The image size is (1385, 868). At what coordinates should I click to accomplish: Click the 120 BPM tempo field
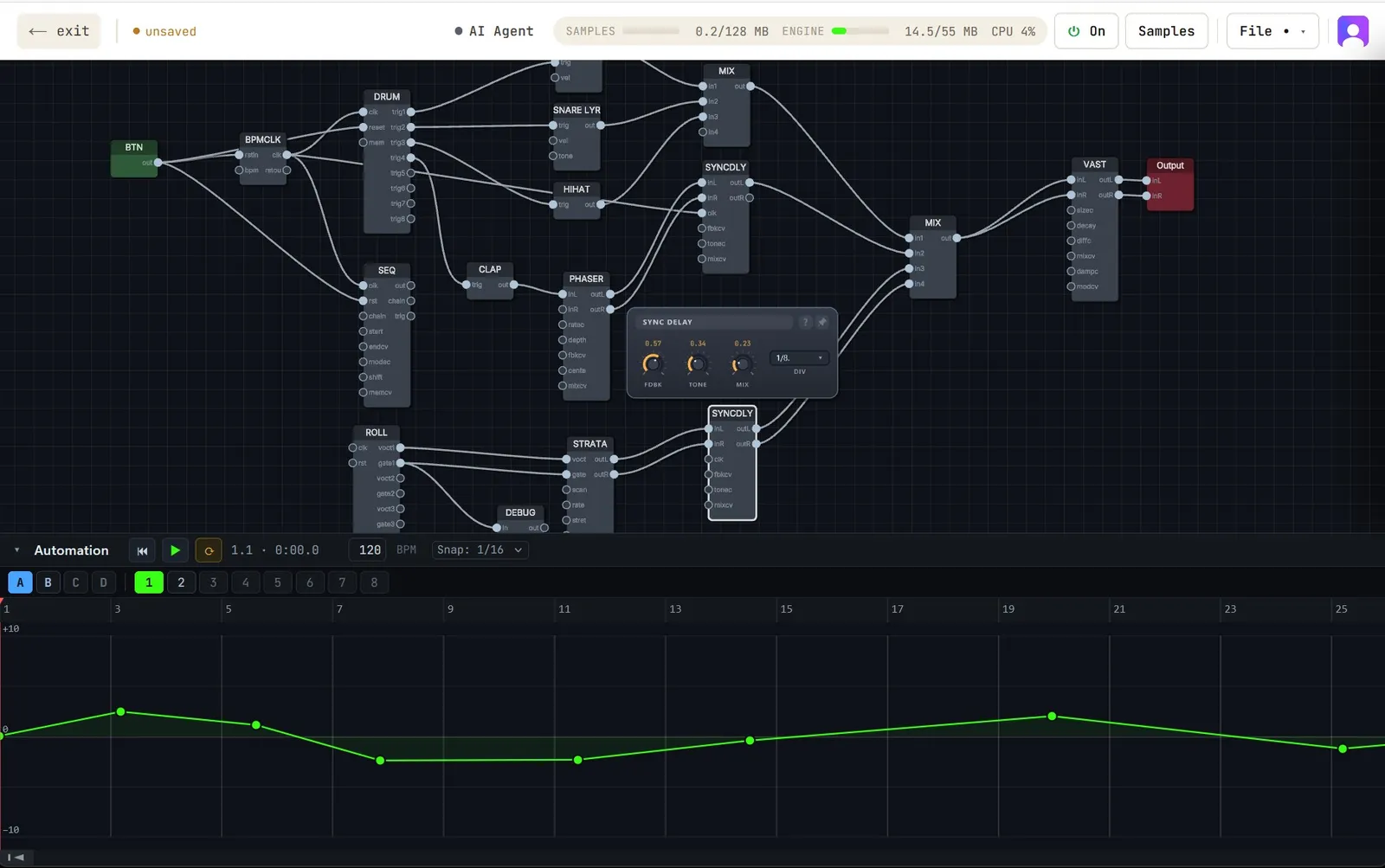[370, 550]
